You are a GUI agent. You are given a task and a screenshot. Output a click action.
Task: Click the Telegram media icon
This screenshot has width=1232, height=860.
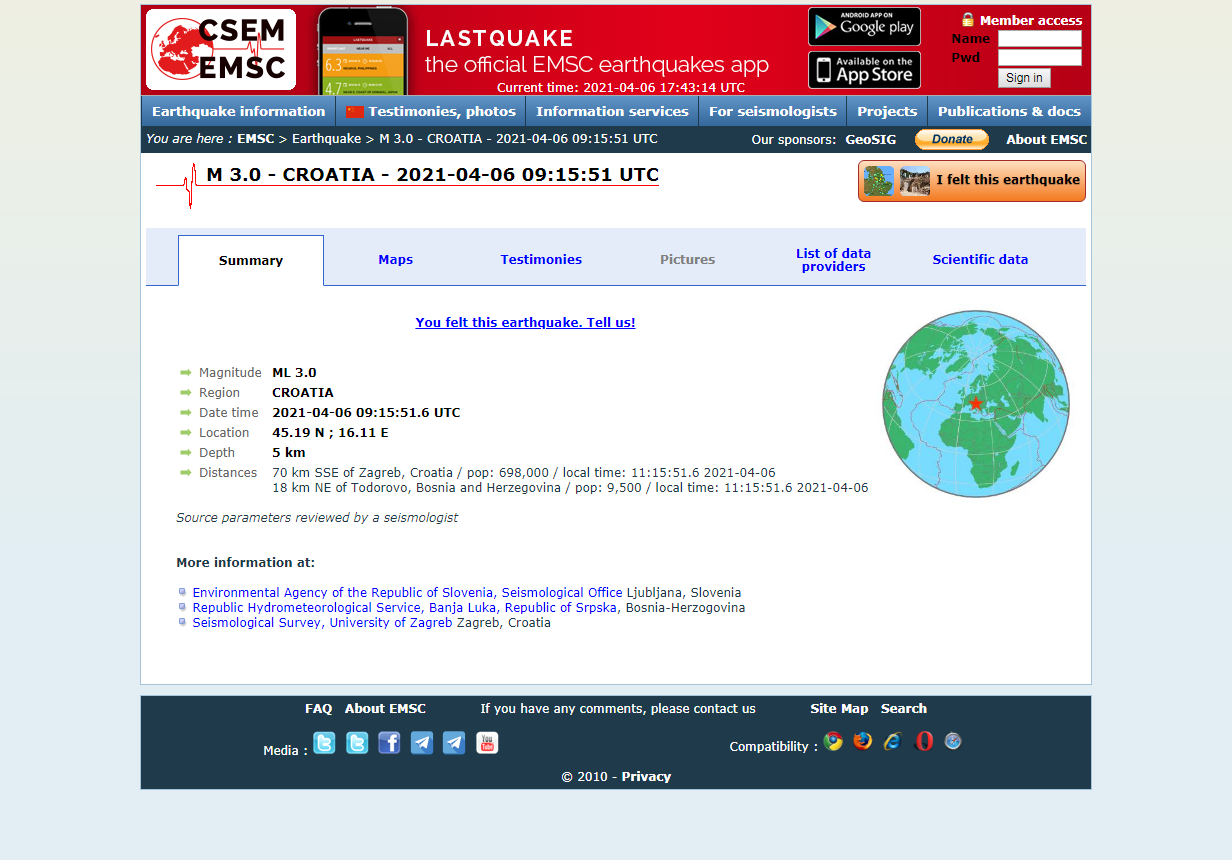(421, 743)
